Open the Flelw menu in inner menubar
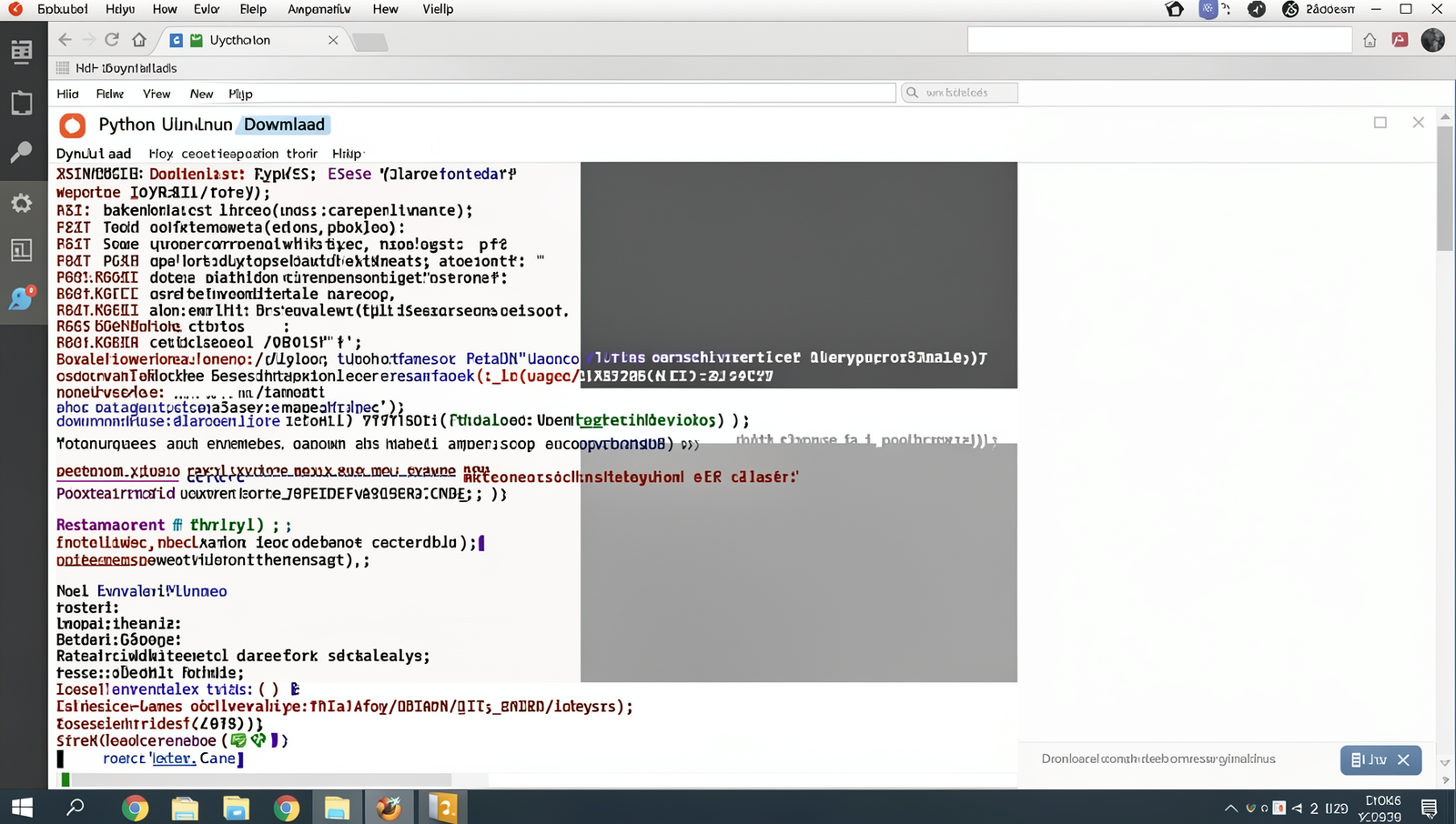Image resolution: width=1456 pixels, height=824 pixels. 109,94
